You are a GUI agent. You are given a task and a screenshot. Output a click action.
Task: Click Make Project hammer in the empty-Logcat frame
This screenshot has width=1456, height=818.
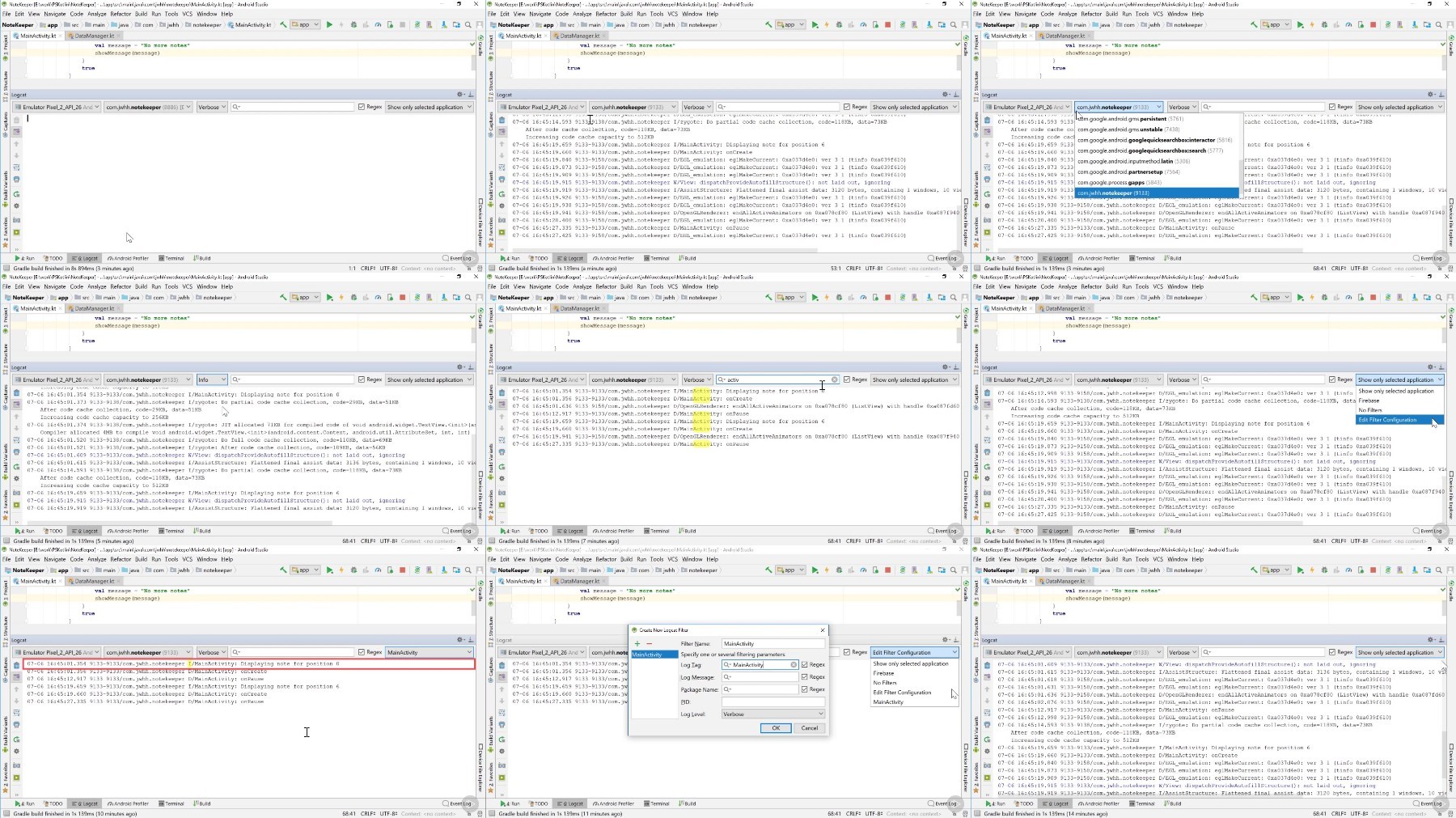[283, 25]
